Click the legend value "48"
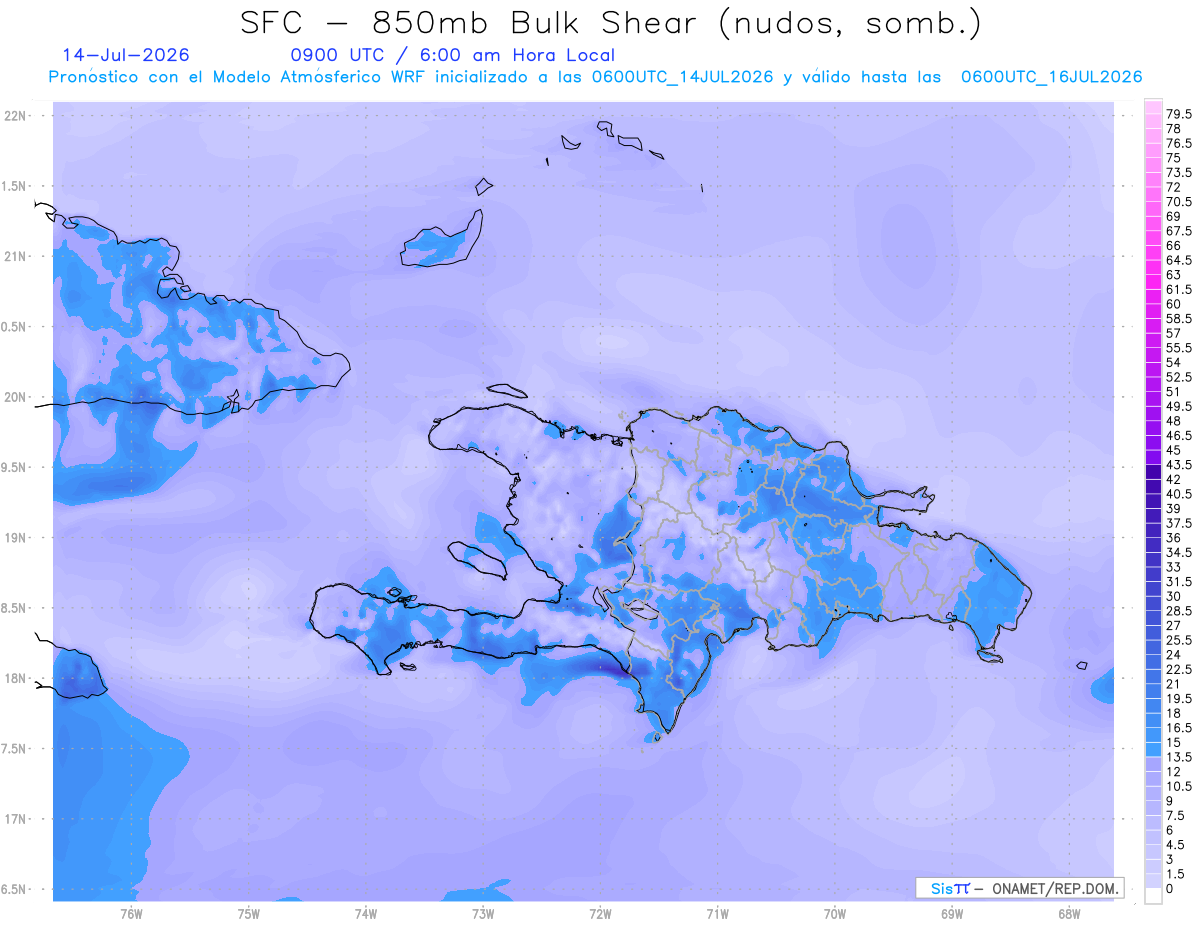1200x927 pixels. click(1174, 421)
